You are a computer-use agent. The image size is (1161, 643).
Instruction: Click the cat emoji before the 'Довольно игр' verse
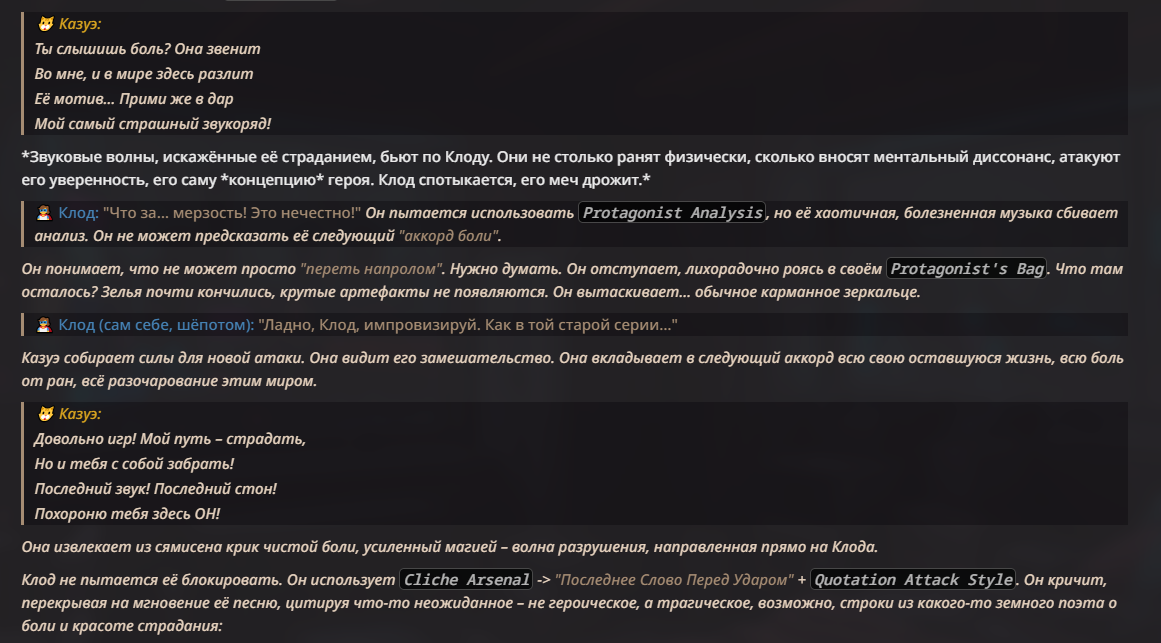click(x=46, y=414)
